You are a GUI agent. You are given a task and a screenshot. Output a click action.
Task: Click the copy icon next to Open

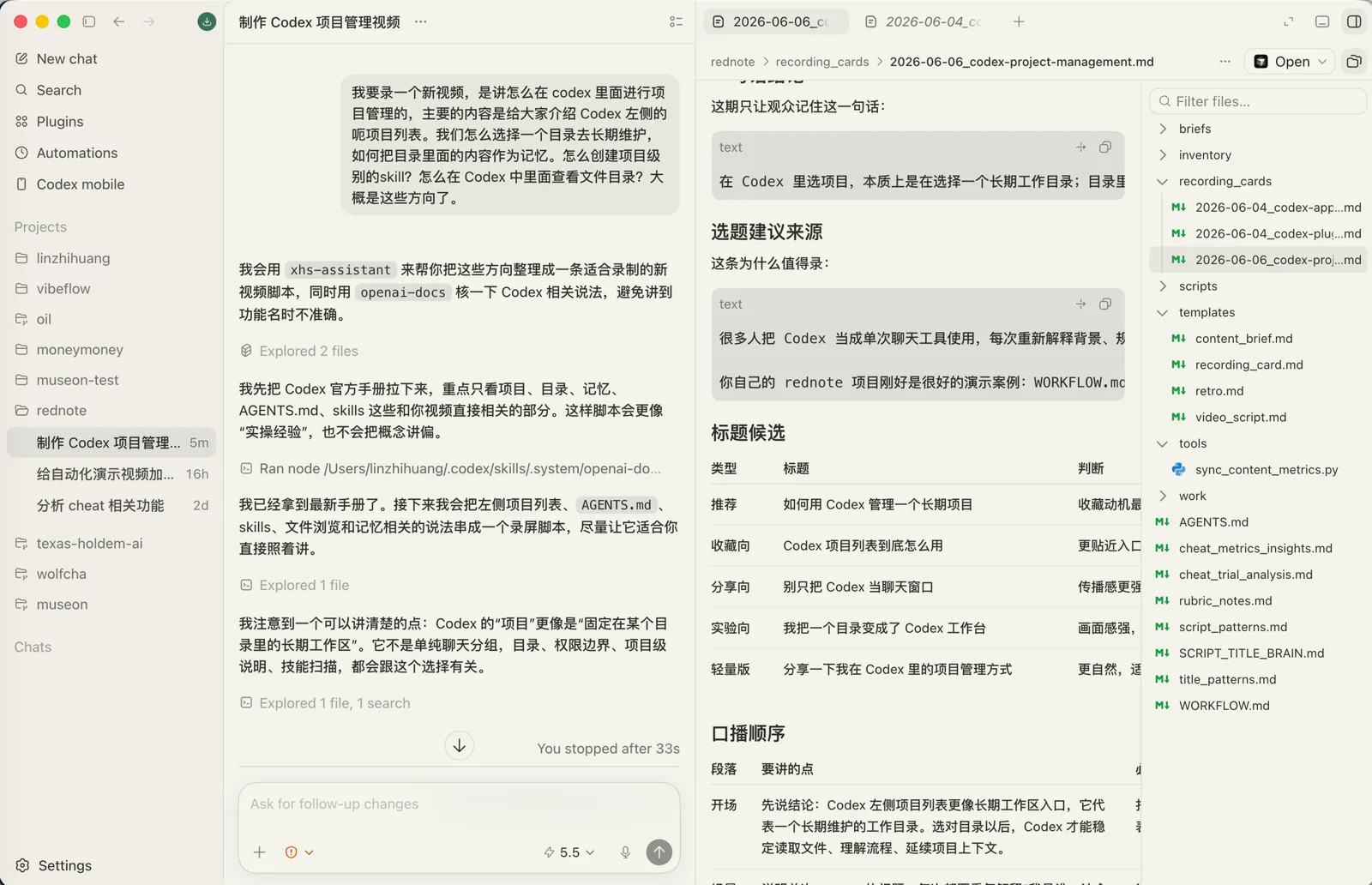pyautogui.click(x=1354, y=62)
